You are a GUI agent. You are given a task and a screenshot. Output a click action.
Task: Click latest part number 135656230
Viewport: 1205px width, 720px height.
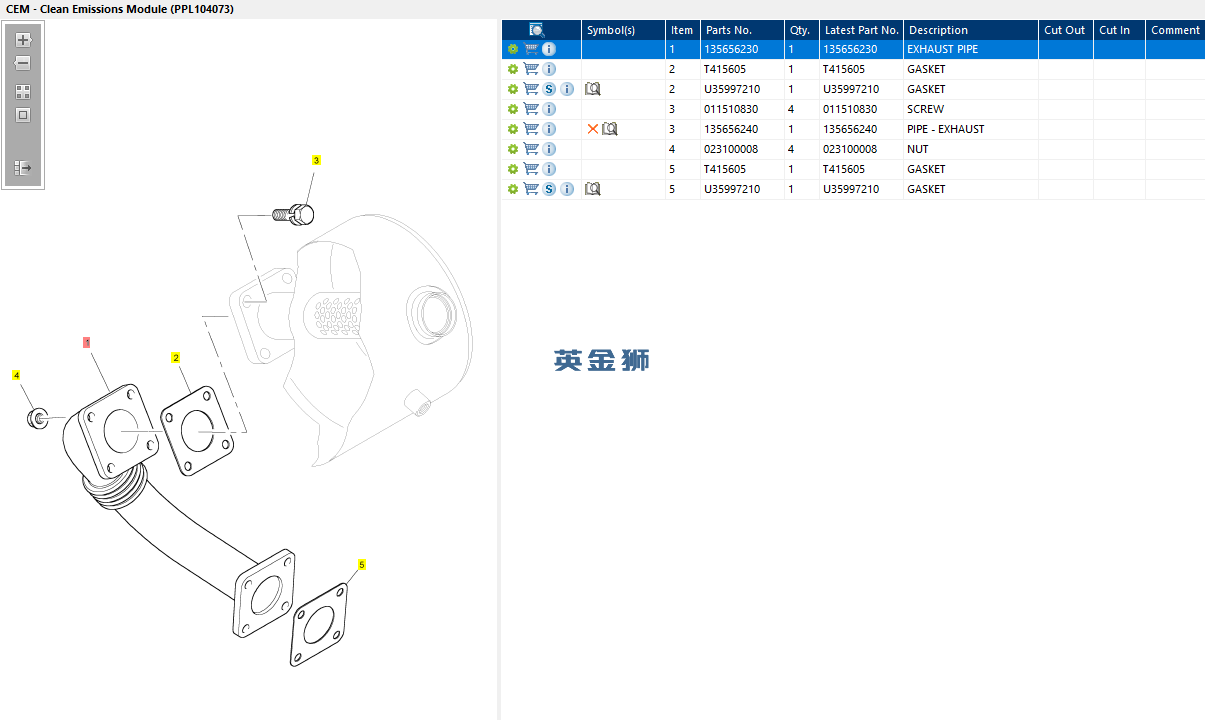coord(850,49)
